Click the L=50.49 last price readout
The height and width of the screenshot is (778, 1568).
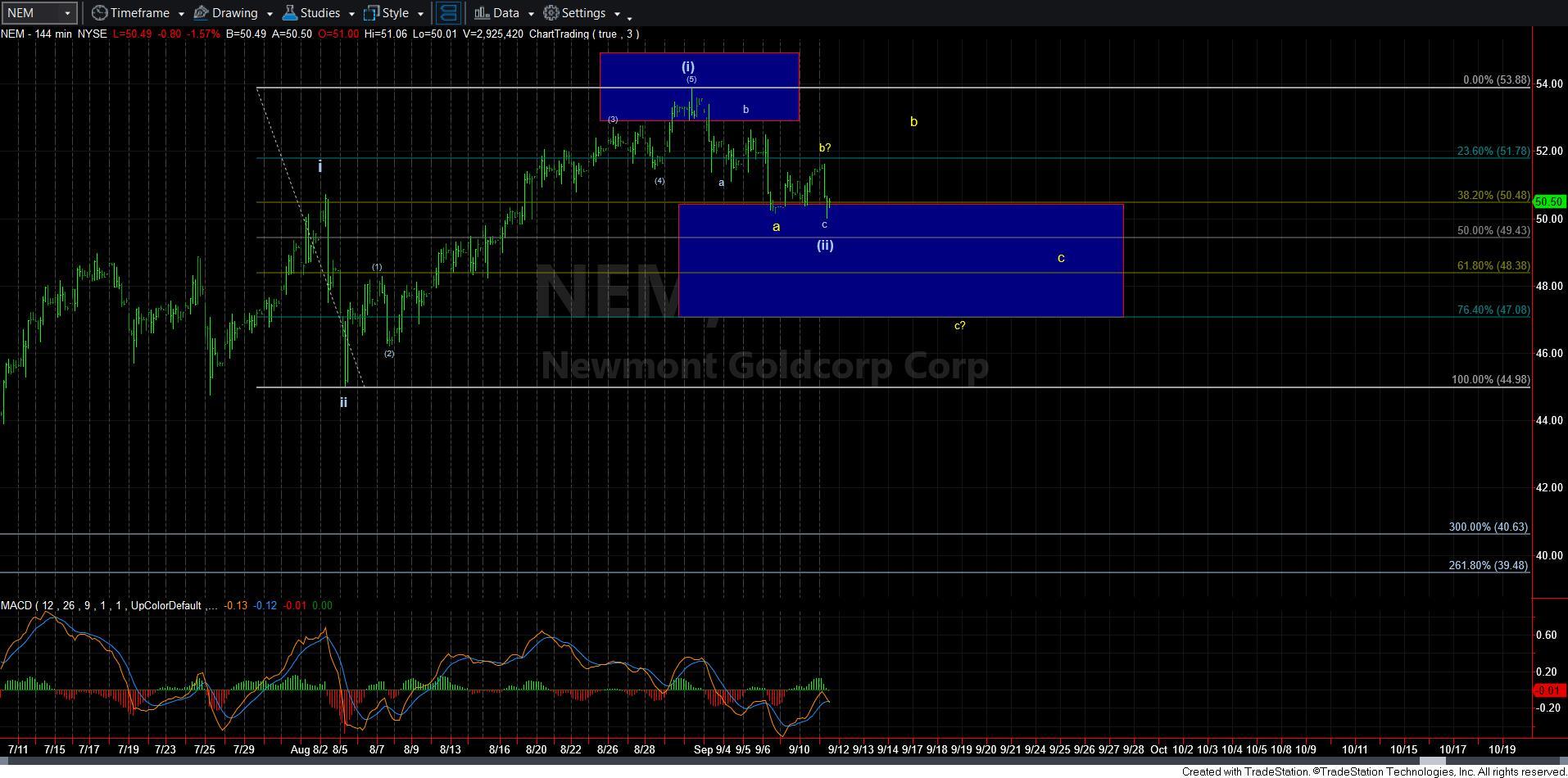click(133, 34)
